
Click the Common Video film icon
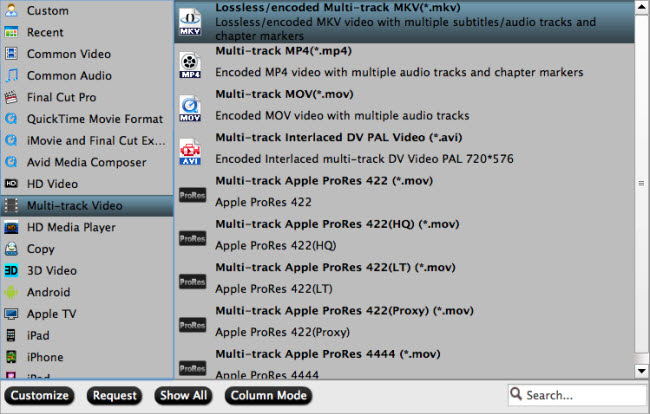(11, 53)
